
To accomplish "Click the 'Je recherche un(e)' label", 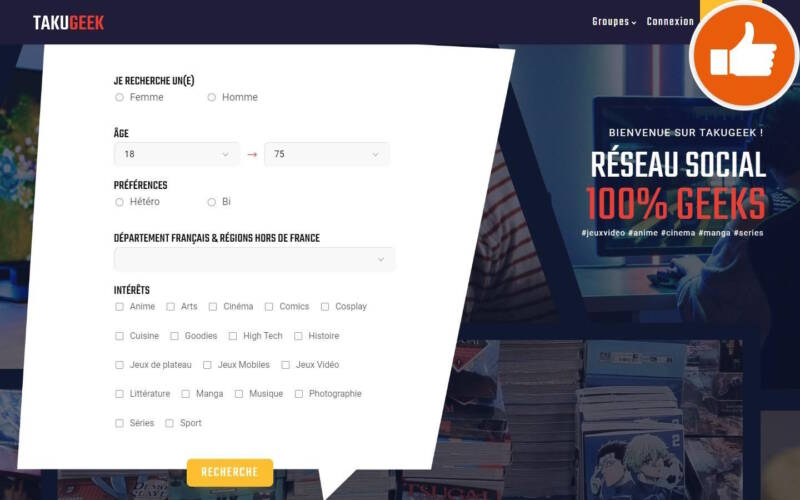I will (154, 81).
